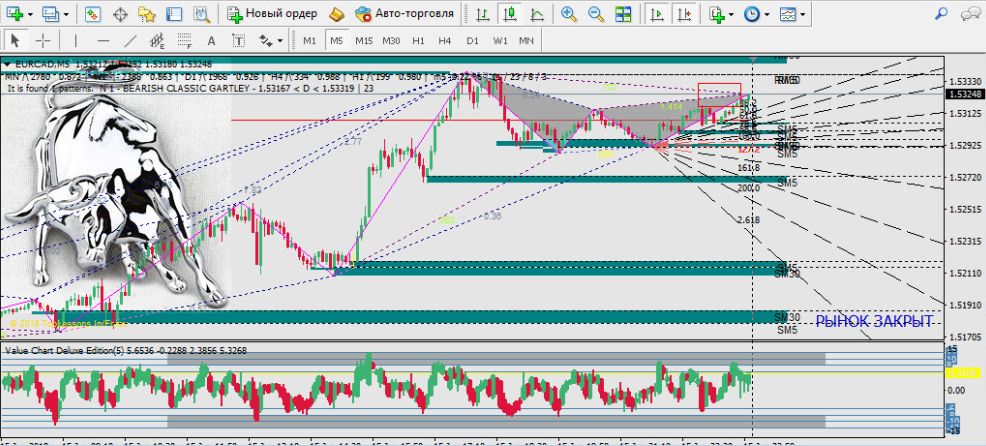
Task: Switch to the H4 timeframe
Action: pyautogui.click(x=445, y=41)
